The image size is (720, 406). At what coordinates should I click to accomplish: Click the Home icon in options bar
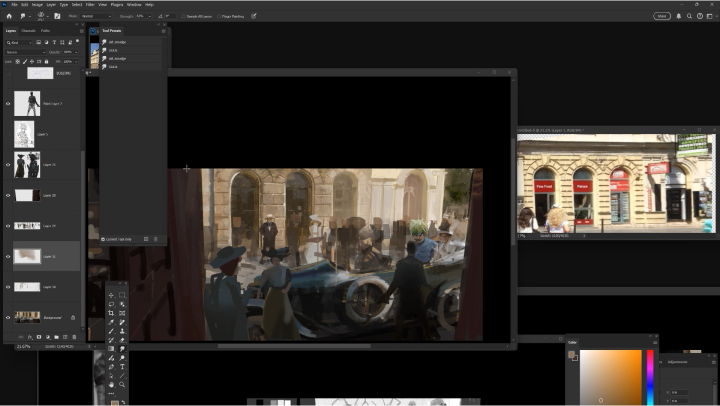[x=9, y=16]
